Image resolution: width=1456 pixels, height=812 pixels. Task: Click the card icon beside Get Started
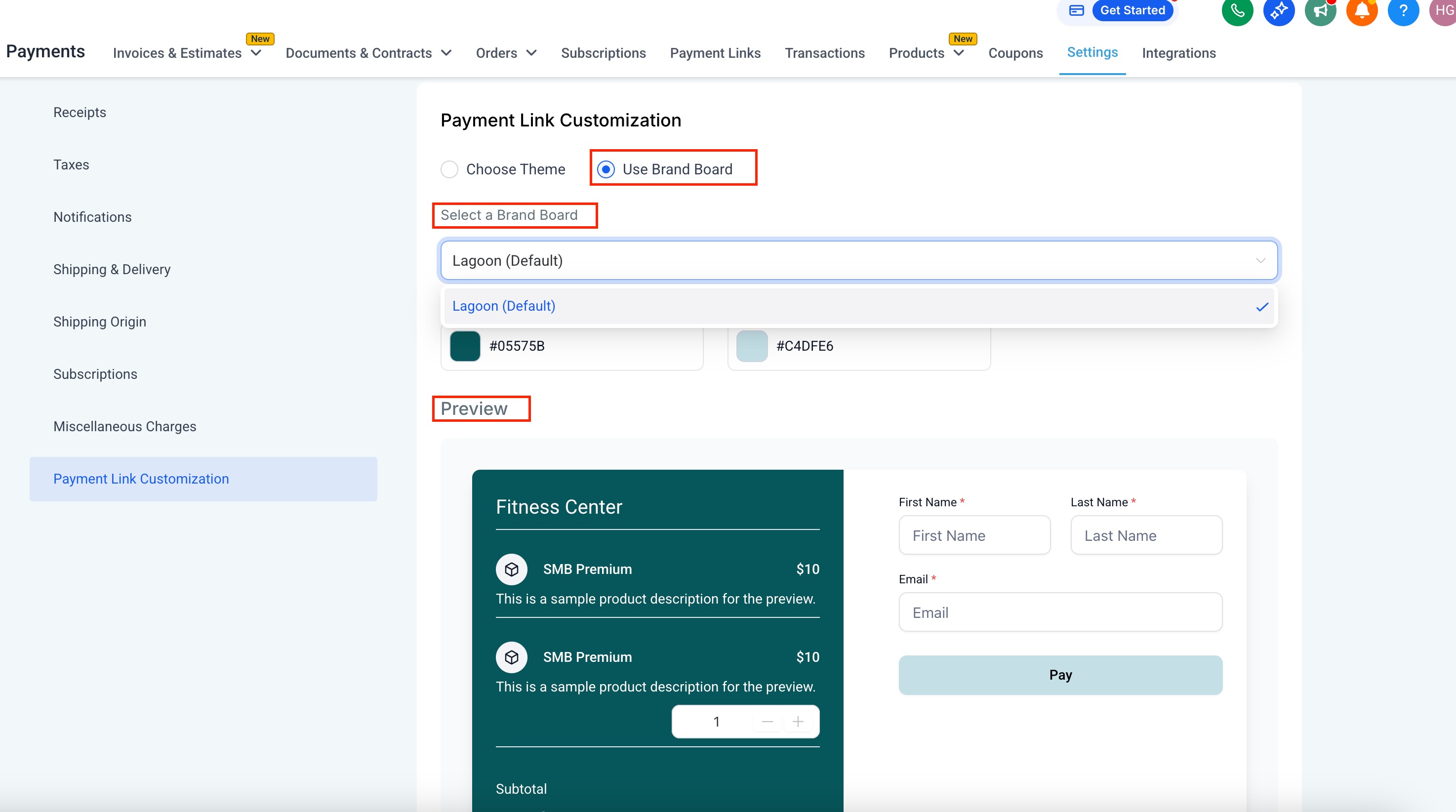pos(1076,11)
